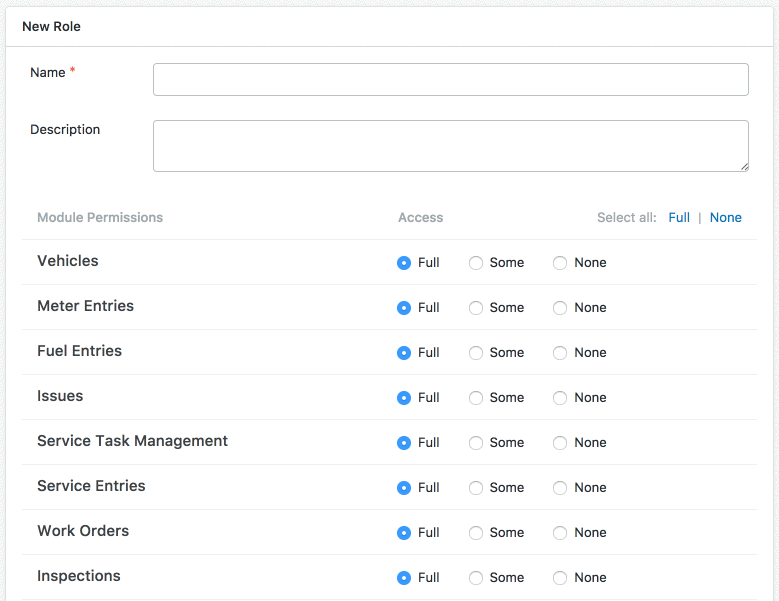Set Fuel Entries access to None
Image resolution: width=779 pixels, height=601 pixels.
pyautogui.click(x=560, y=353)
